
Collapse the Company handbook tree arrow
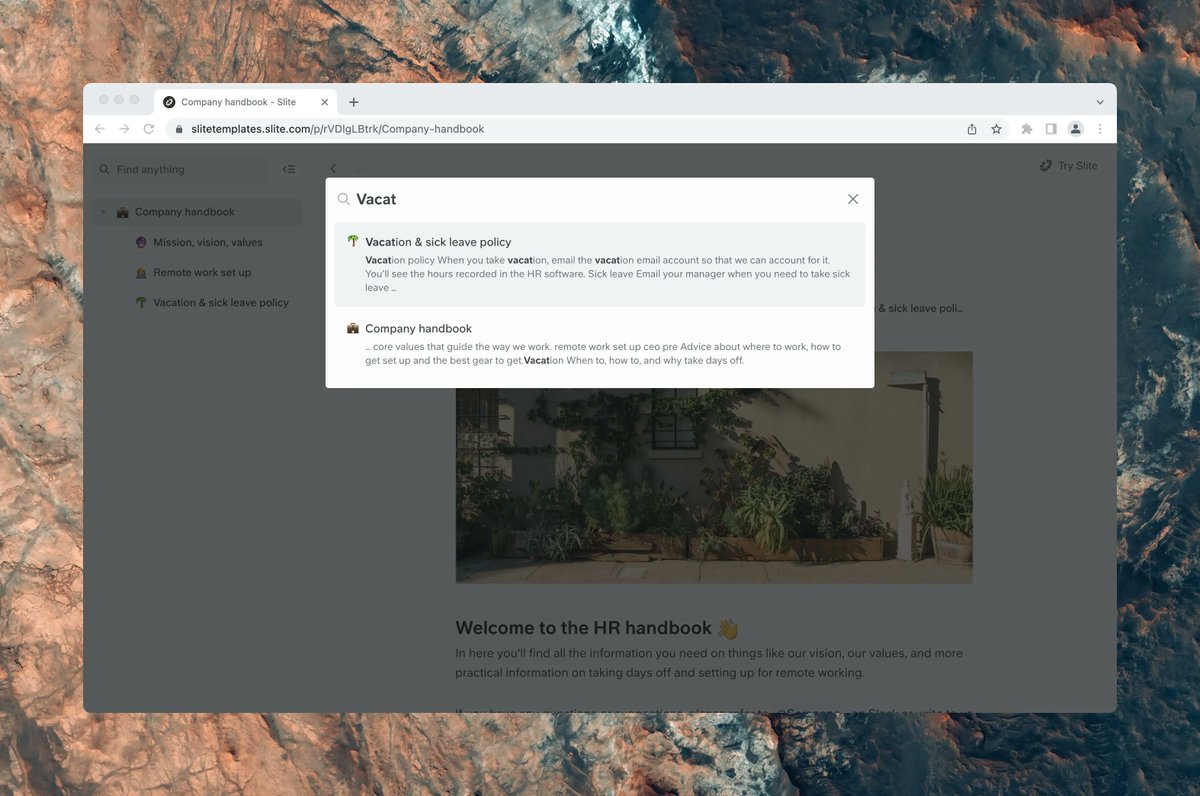pos(103,212)
